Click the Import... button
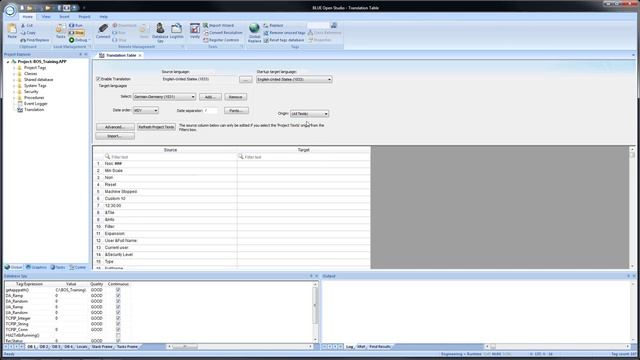This screenshot has width=640, height=360. pyautogui.click(x=115, y=136)
